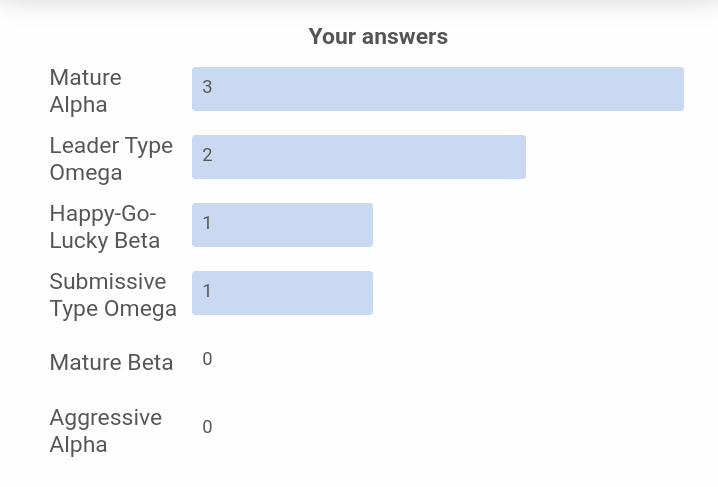Click the Mature Alpha result bar
This screenshot has width=718, height=487.
pos(438,89)
